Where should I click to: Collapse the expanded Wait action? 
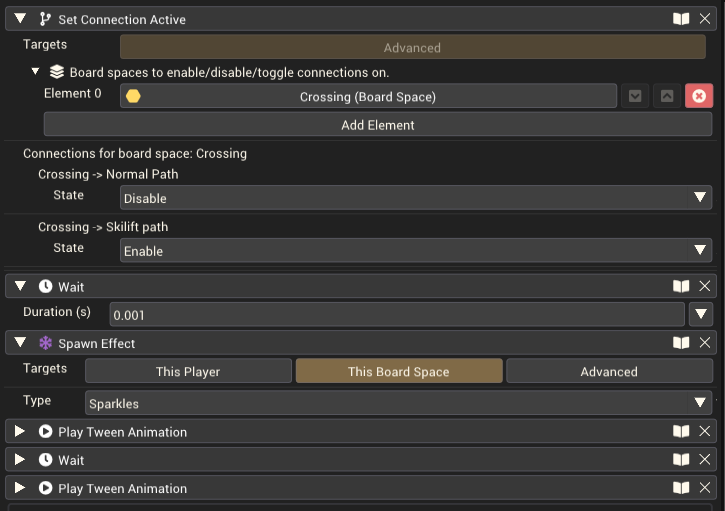20,286
